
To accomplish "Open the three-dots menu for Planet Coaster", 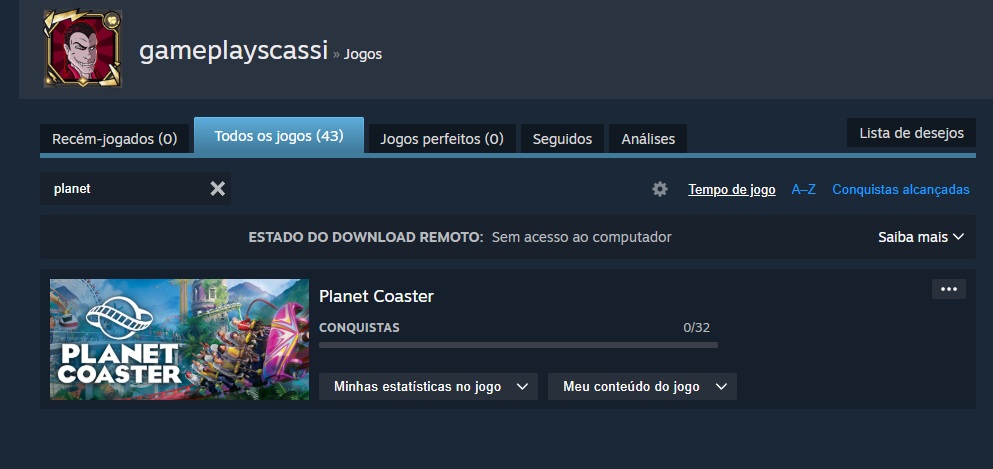I will [949, 289].
